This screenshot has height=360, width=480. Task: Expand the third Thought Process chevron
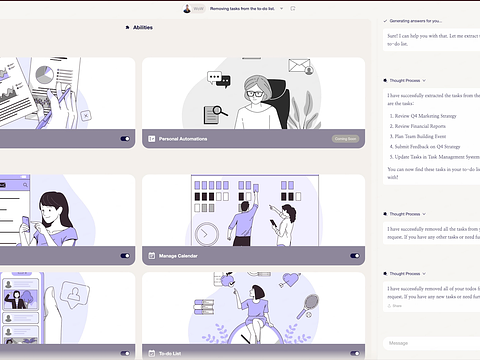[x=424, y=274]
